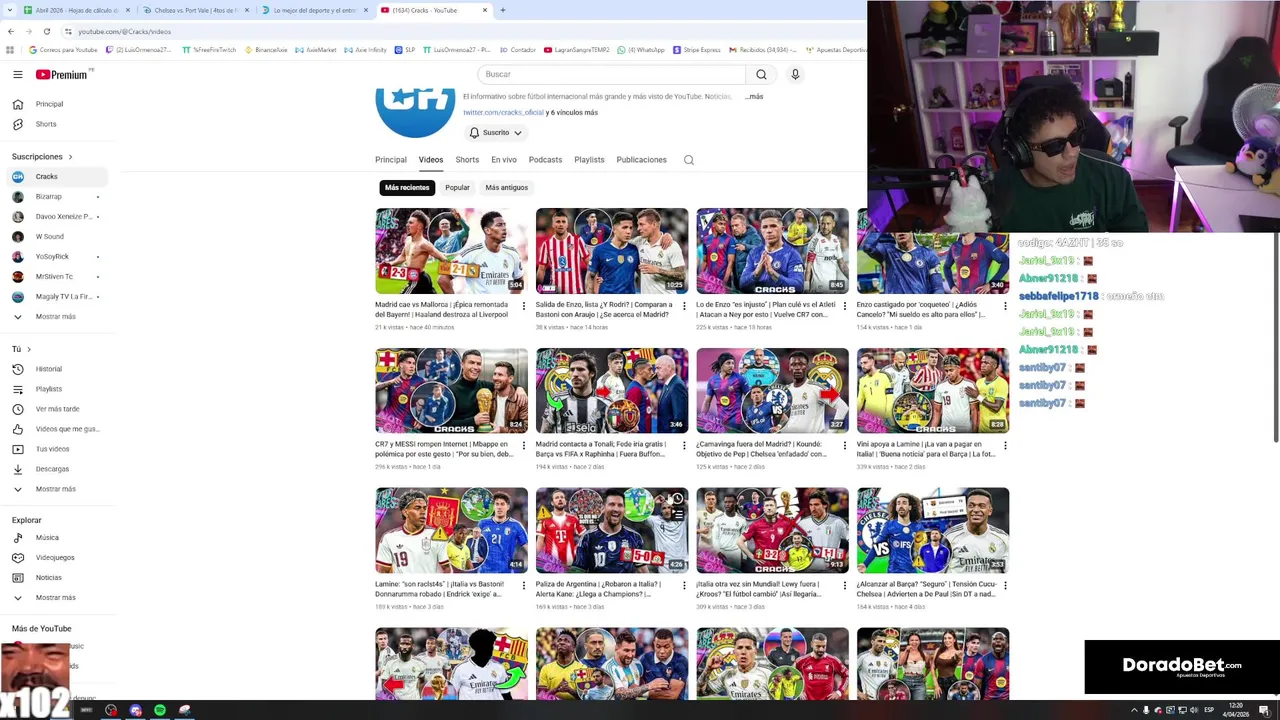The width and height of the screenshot is (1280, 720).
Task: Click the YouTube Premium logo
Action: tap(62, 74)
